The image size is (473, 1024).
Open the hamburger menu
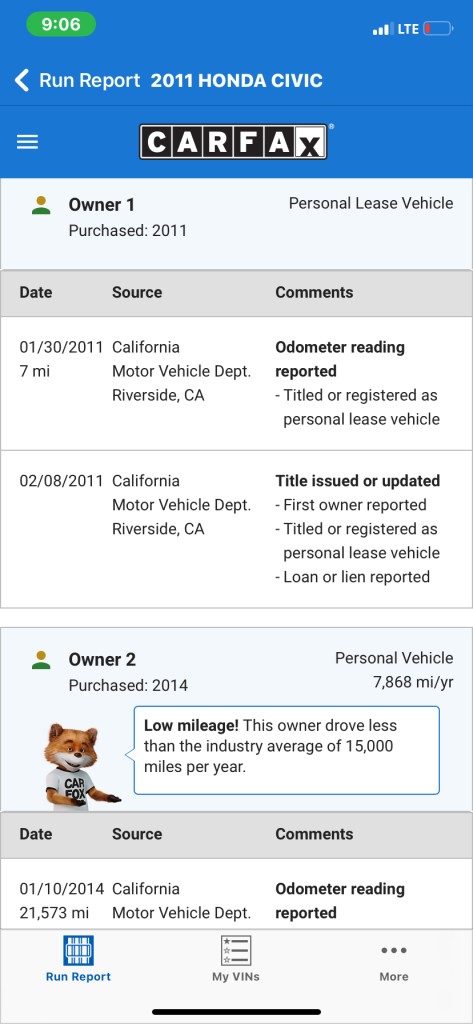(x=27, y=142)
